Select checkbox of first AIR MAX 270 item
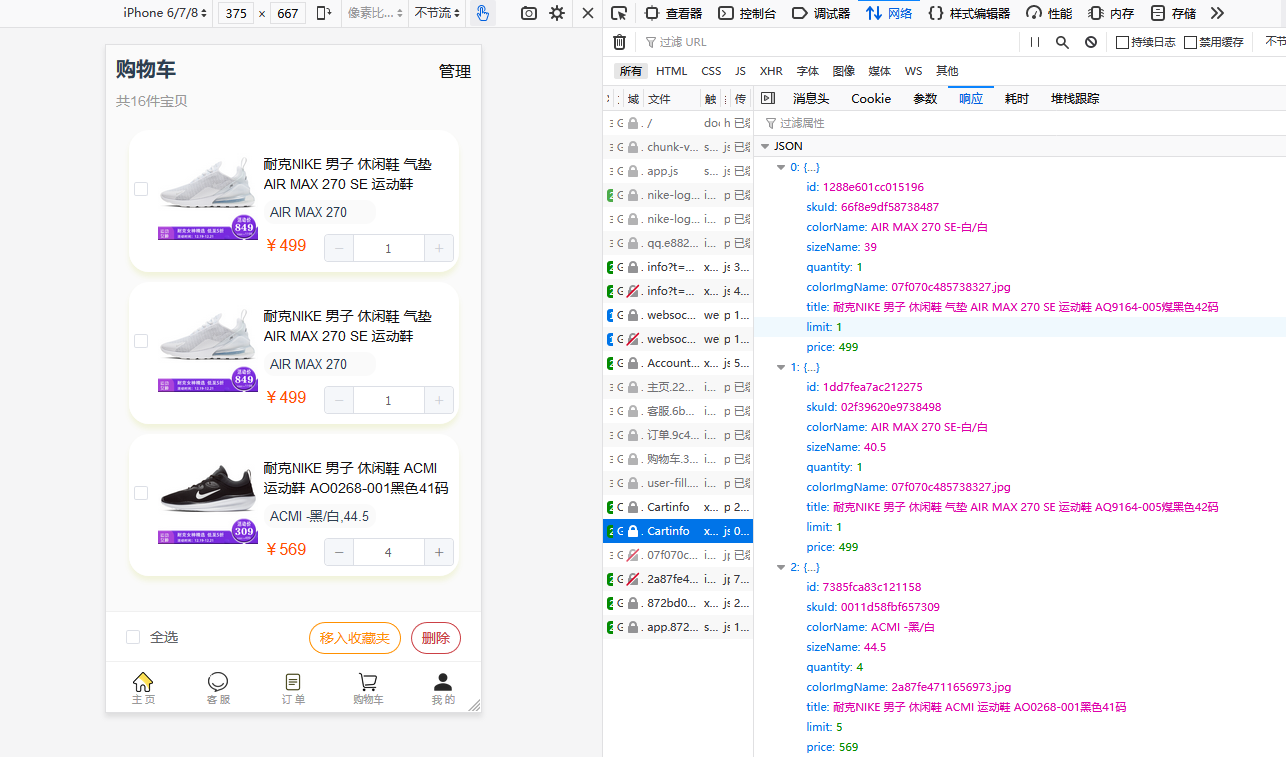The height and width of the screenshot is (757, 1286). point(141,189)
